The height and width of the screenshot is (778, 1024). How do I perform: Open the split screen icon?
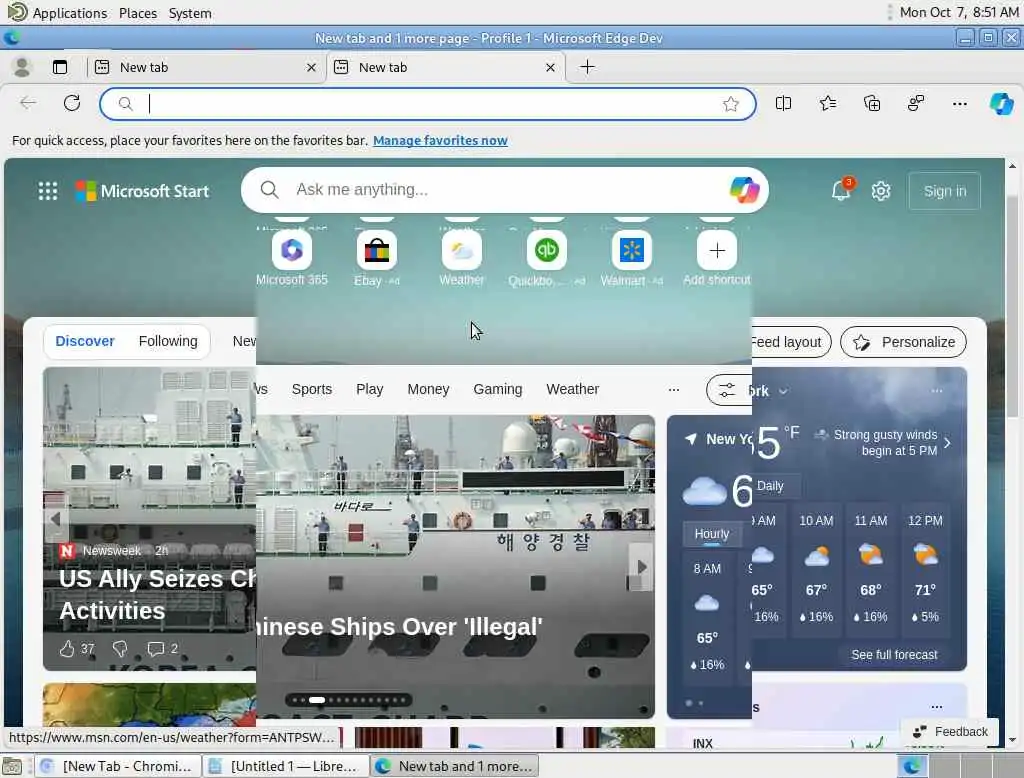[x=783, y=103]
